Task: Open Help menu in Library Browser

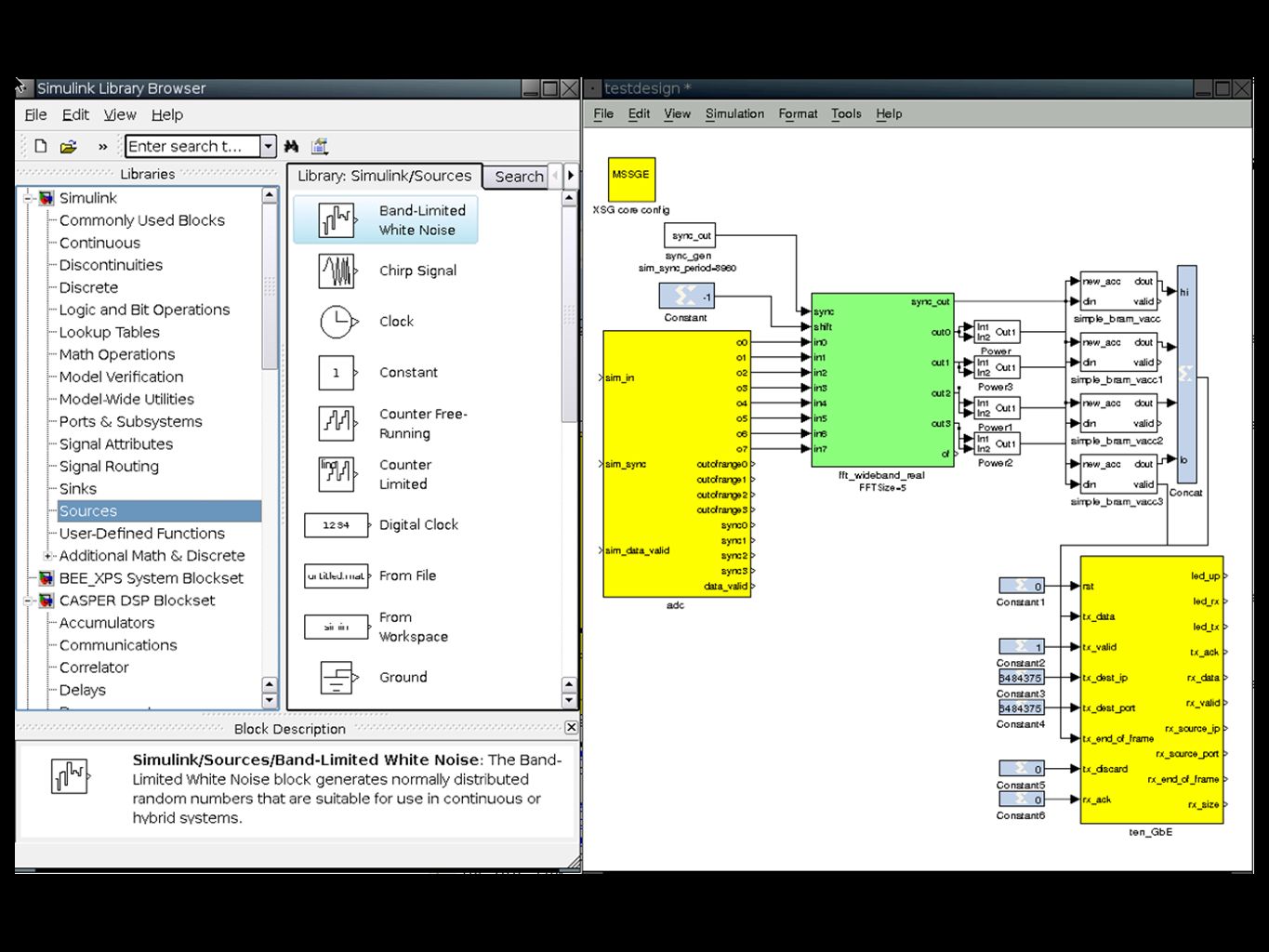Action: point(167,114)
